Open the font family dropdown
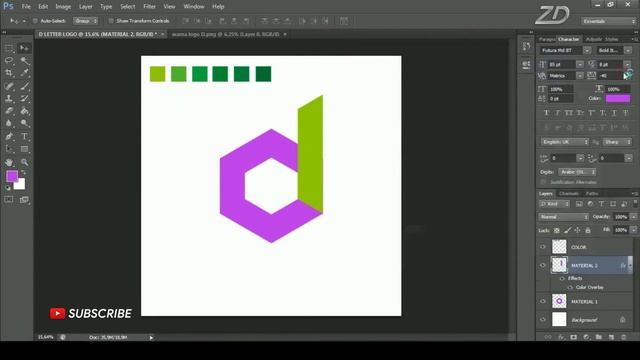Viewport: 640px width, 360px height. click(587, 51)
